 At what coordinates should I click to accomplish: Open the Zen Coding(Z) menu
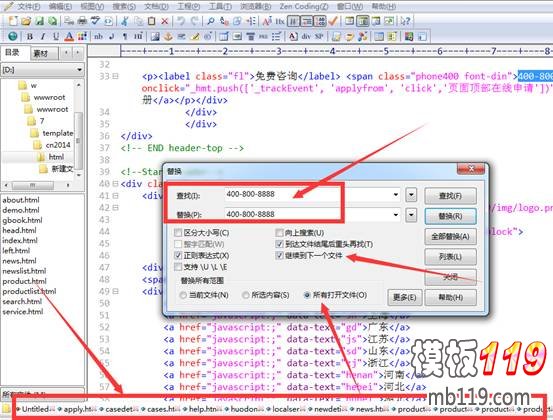304,6
